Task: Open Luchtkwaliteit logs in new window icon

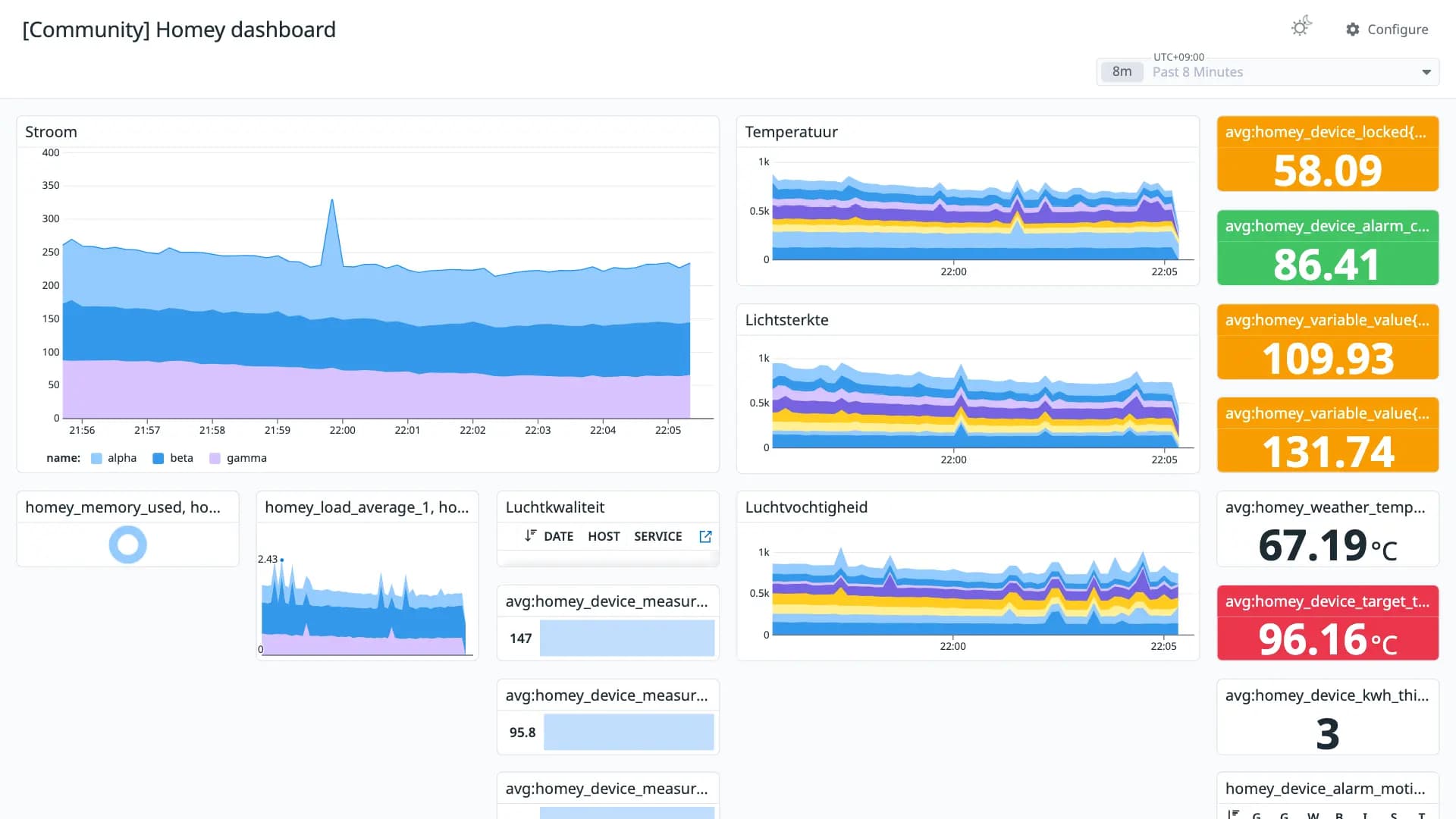Action: pyautogui.click(x=705, y=536)
